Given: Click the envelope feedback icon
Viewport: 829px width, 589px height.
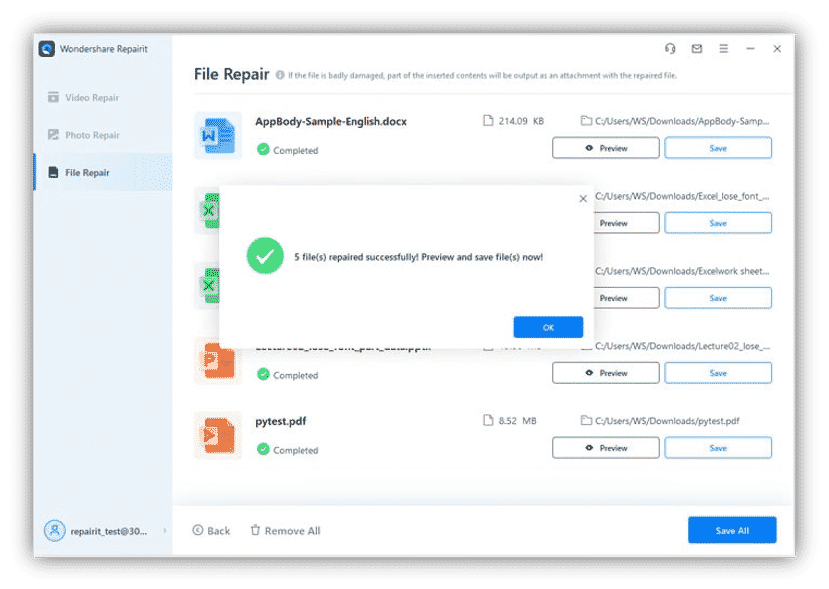Looking at the screenshot, I should click(696, 48).
